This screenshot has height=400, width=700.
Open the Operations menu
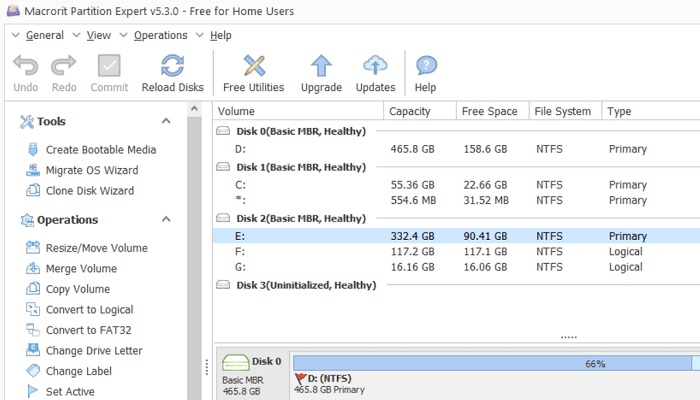pyautogui.click(x=160, y=35)
